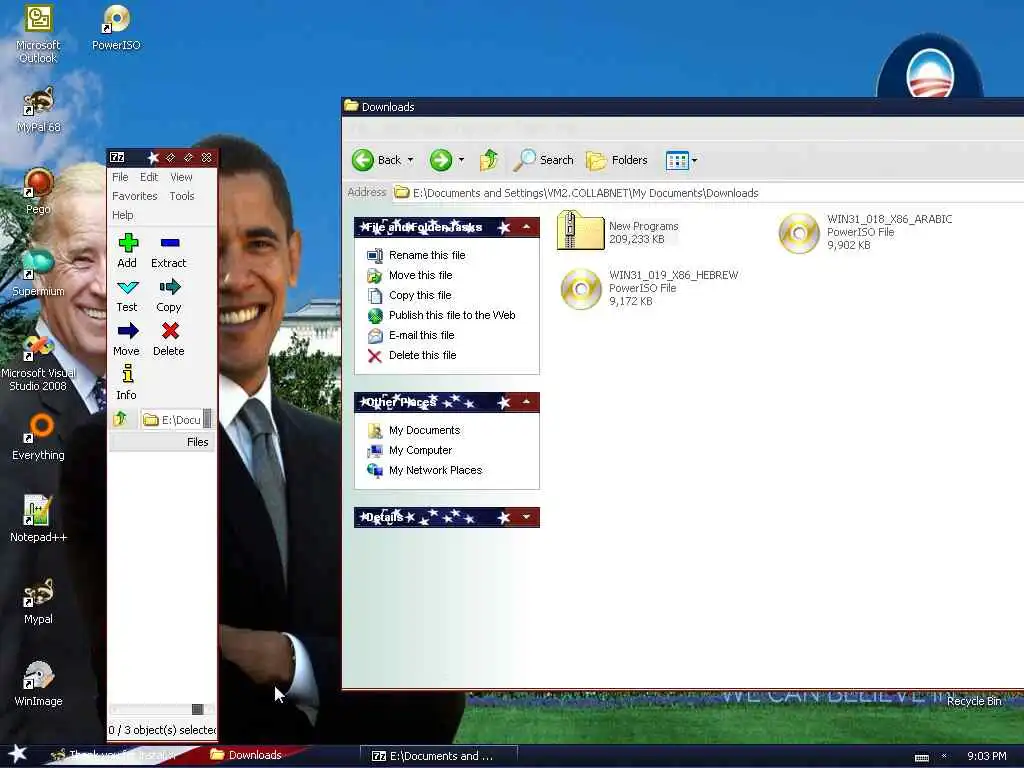
Task: Open the Help menu in 7-Zip
Action: coord(122,215)
